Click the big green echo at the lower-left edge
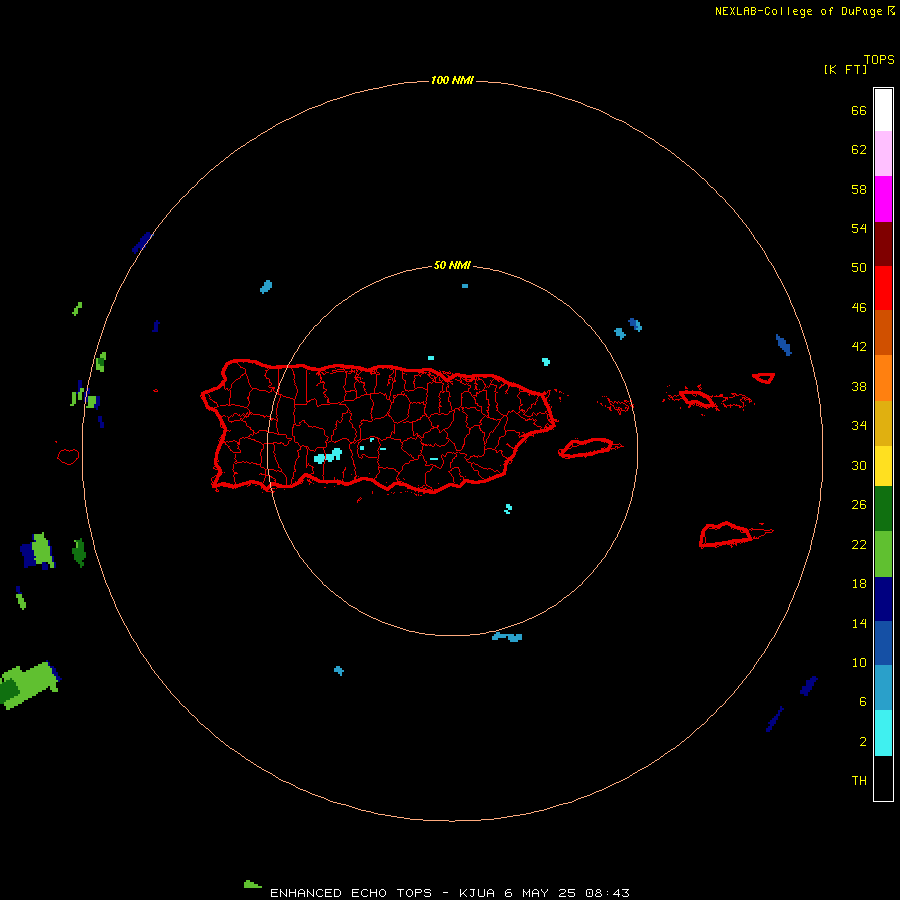This screenshot has height=900, width=900. (x=28, y=685)
